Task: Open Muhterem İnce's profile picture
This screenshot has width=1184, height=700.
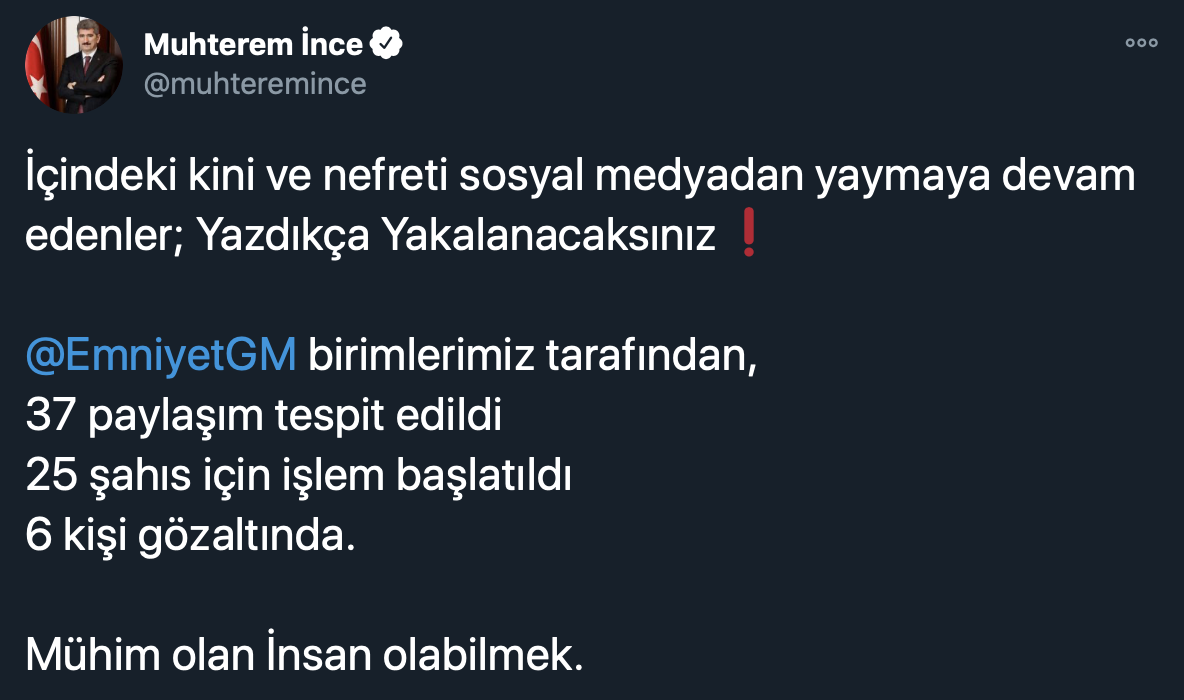Action: coord(73,64)
